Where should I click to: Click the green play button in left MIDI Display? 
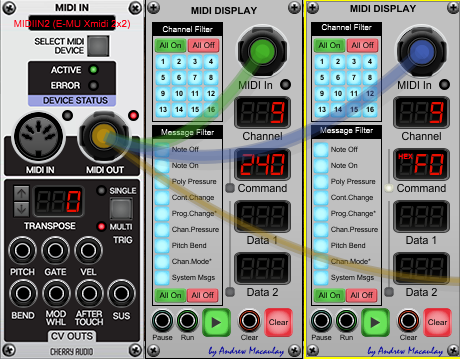point(216,322)
